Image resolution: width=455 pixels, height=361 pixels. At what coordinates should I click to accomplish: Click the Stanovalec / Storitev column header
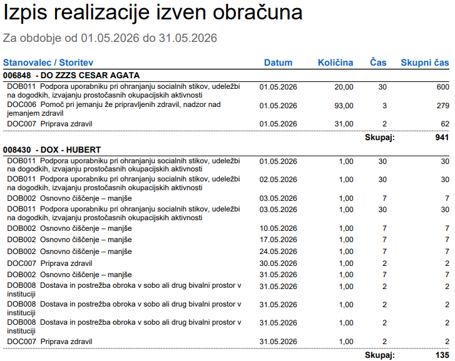tap(48, 62)
